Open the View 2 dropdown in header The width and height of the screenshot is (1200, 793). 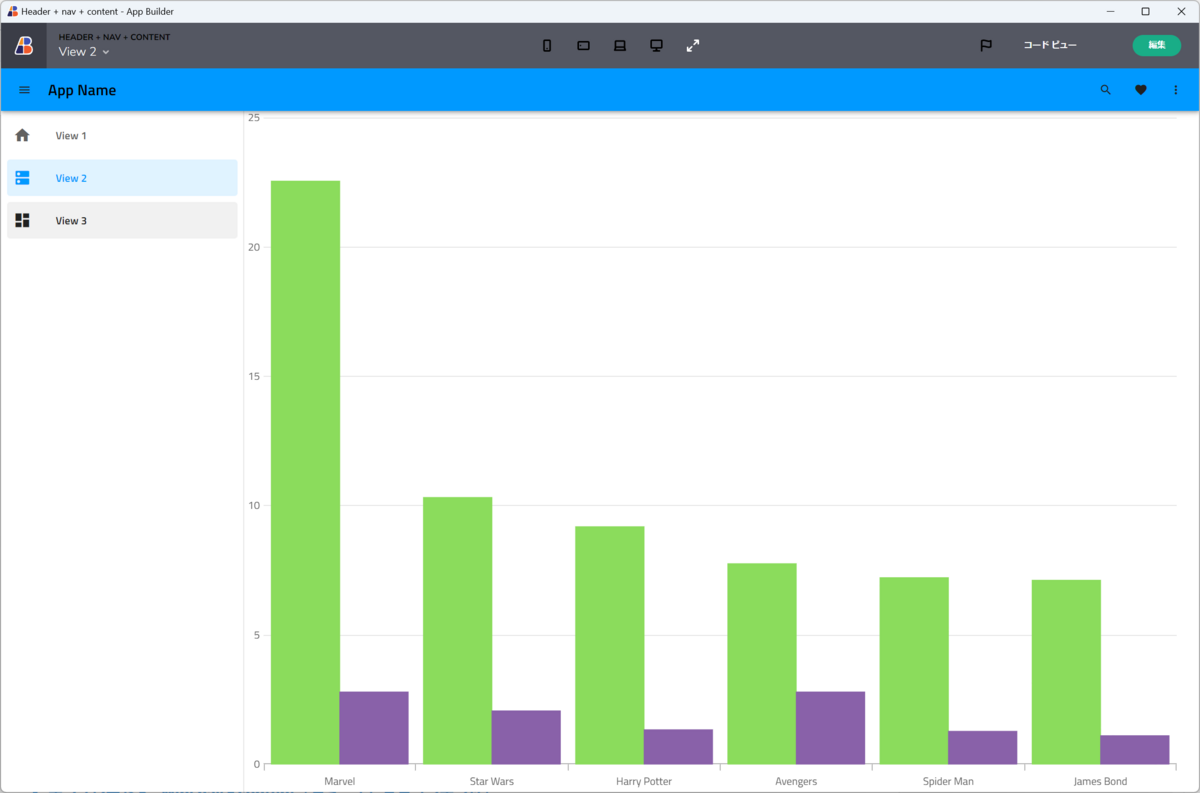[84, 52]
